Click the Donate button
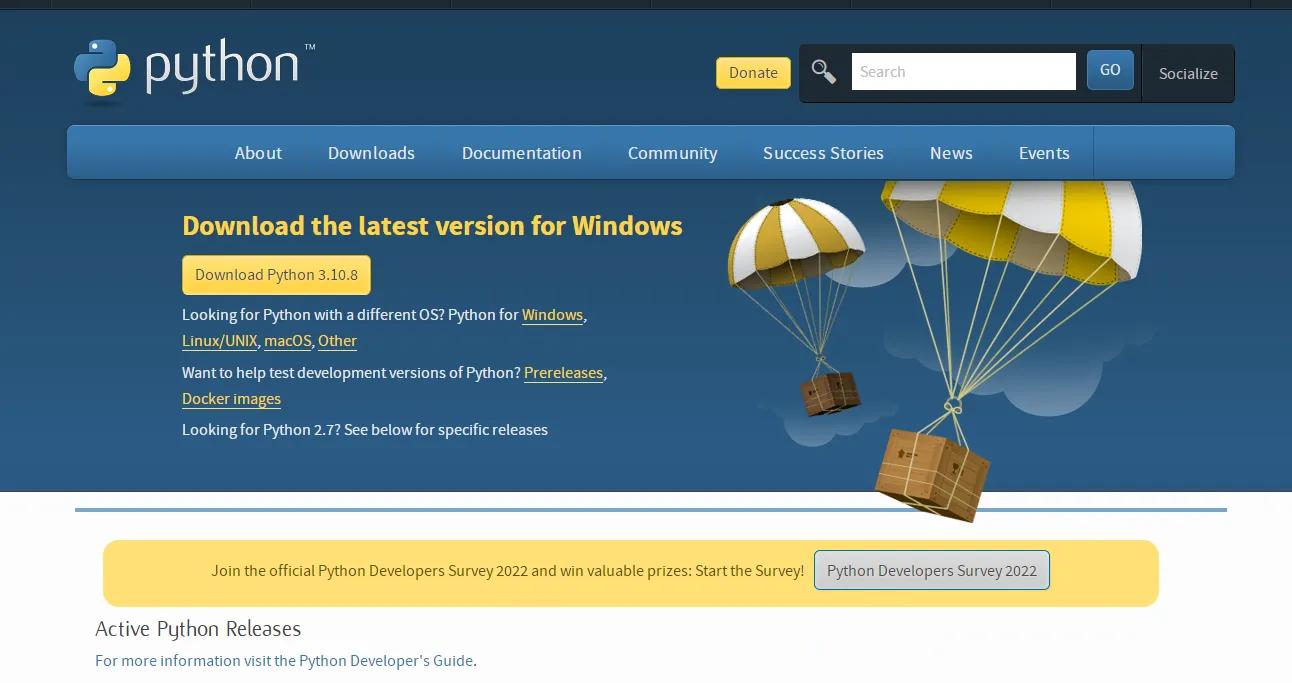Screen dimensions: 1292x683 pyautogui.click(x=753, y=73)
